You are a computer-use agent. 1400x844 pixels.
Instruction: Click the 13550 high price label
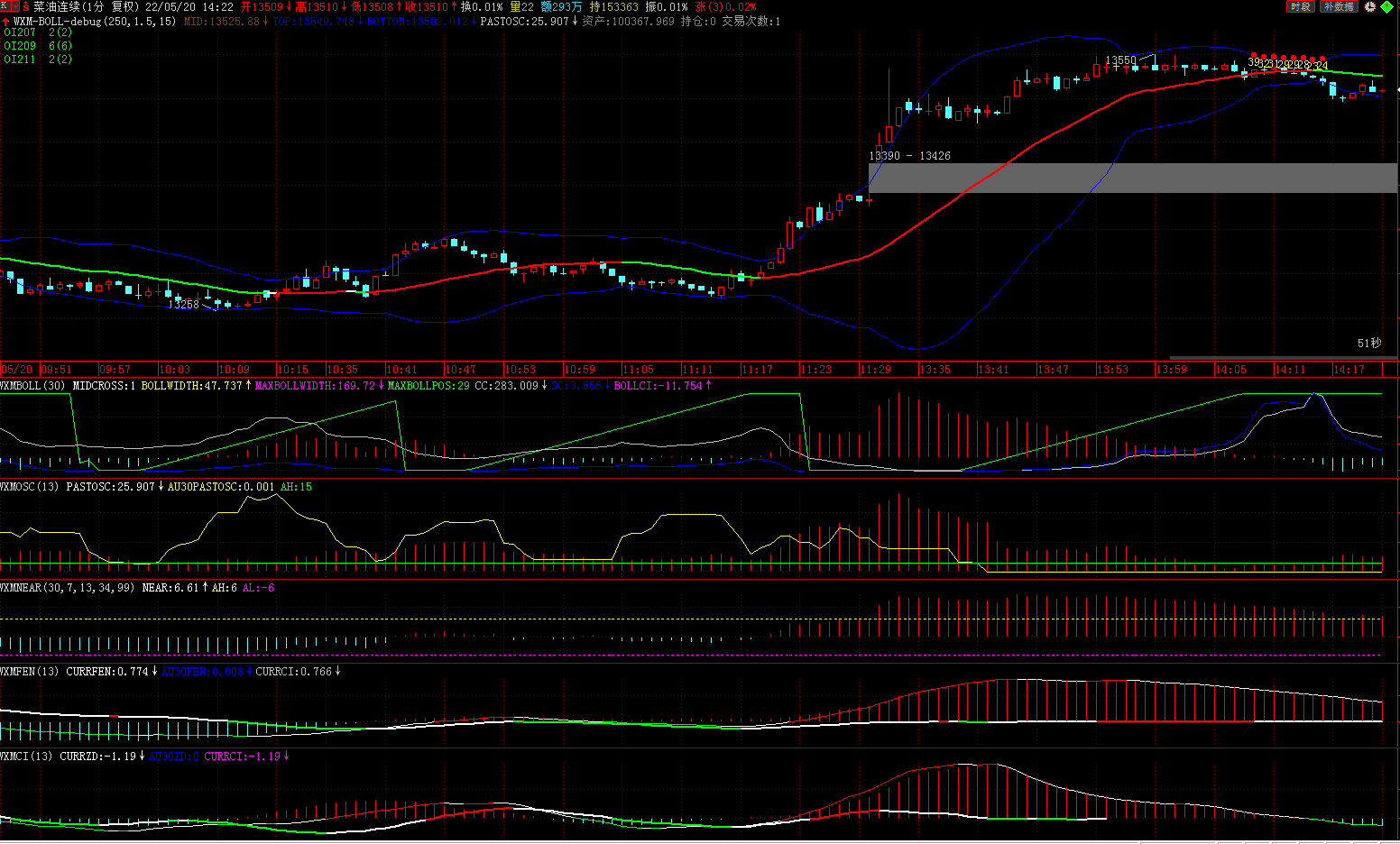pyautogui.click(x=1121, y=60)
